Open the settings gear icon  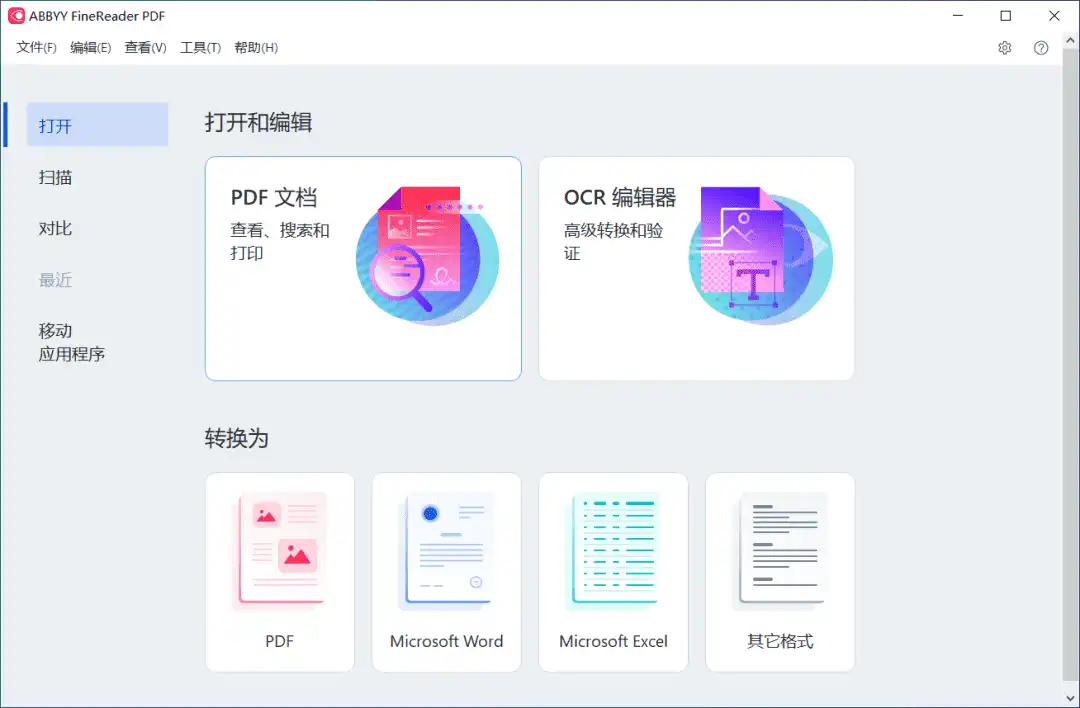[x=1004, y=48]
